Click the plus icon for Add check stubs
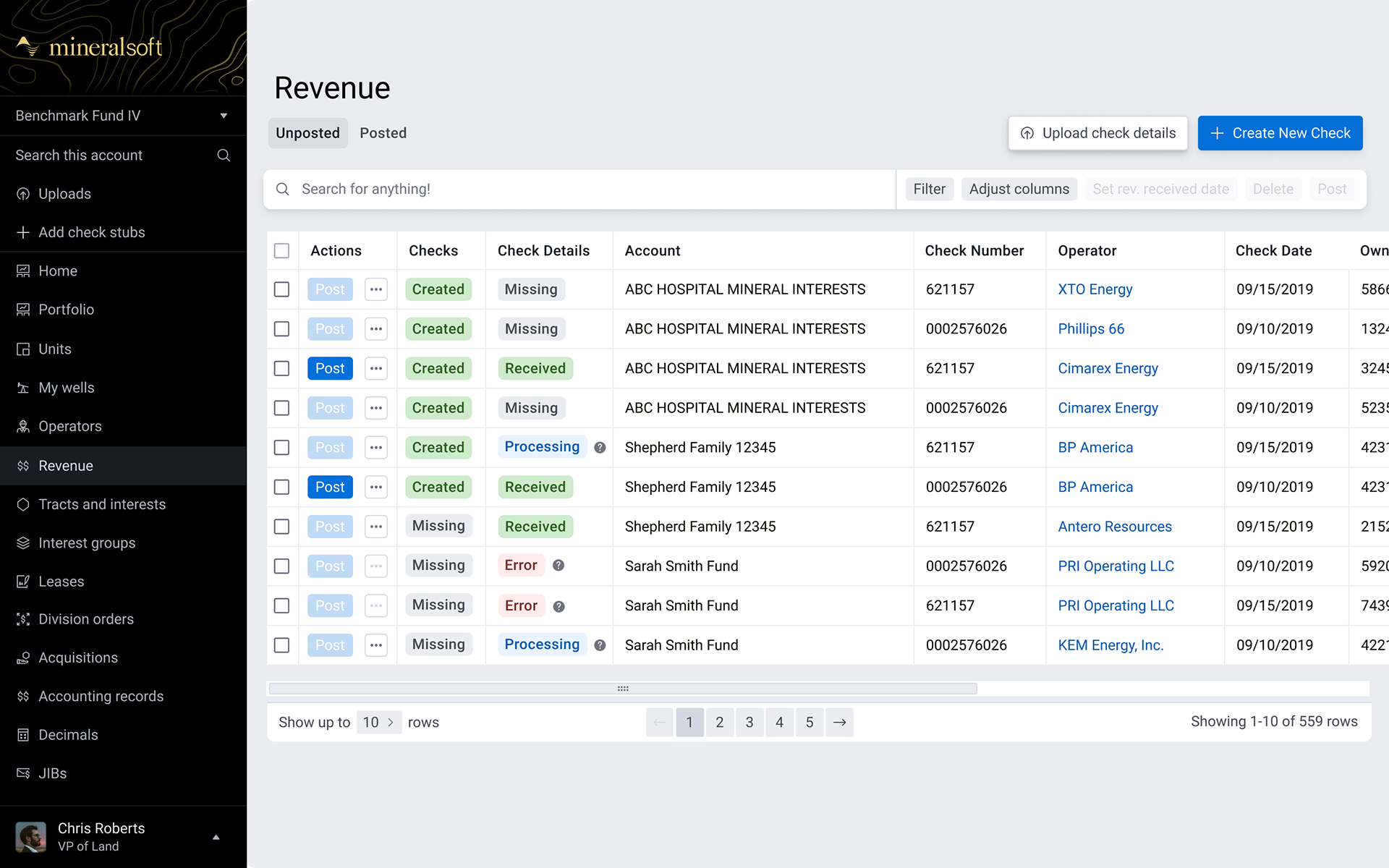The height and width of the screenshot is (868, 1389). (x=23, y=232)
